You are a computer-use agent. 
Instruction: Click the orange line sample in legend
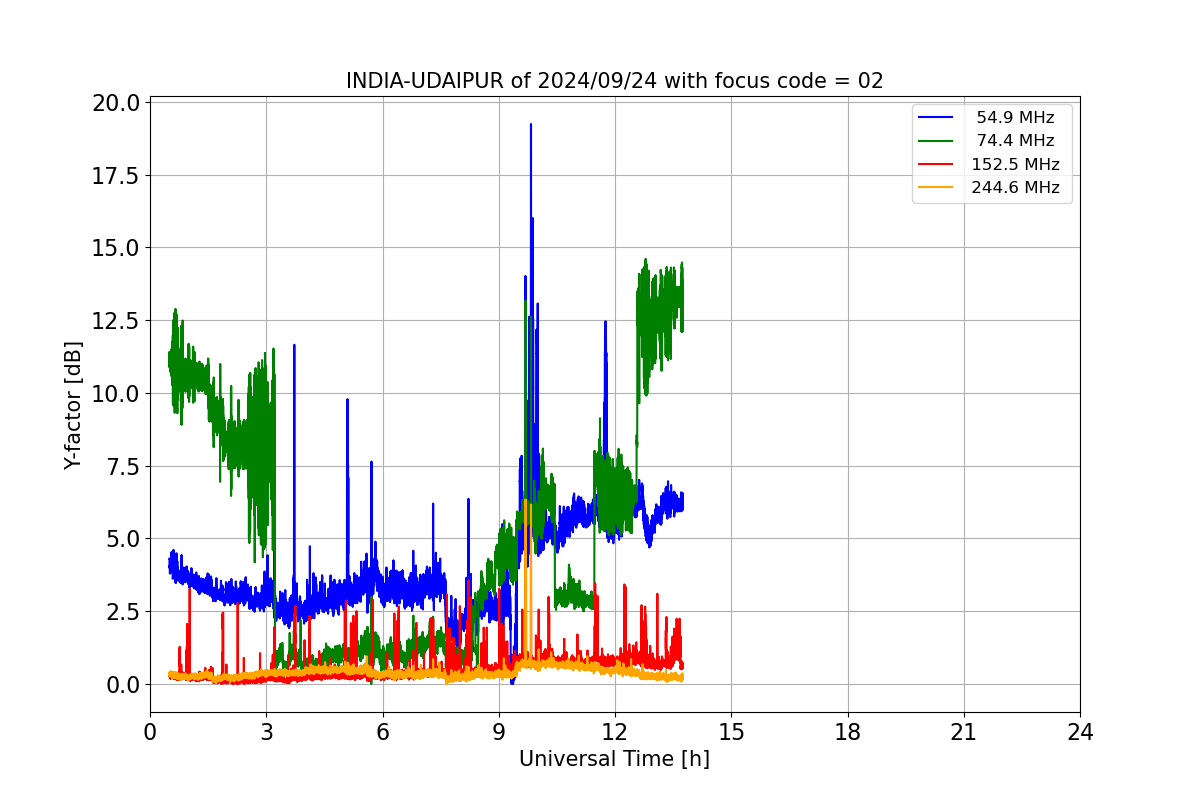click(x=937, y=188)
